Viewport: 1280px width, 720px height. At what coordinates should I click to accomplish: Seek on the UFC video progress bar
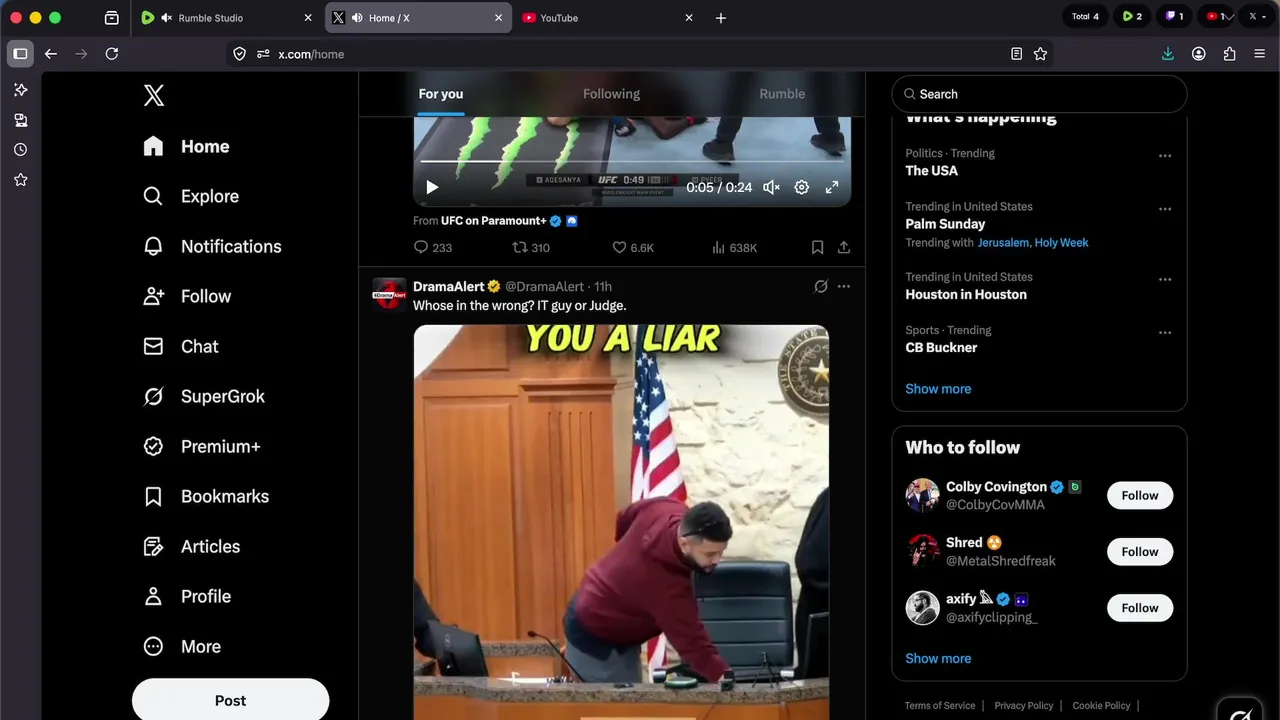coord(633,161)
